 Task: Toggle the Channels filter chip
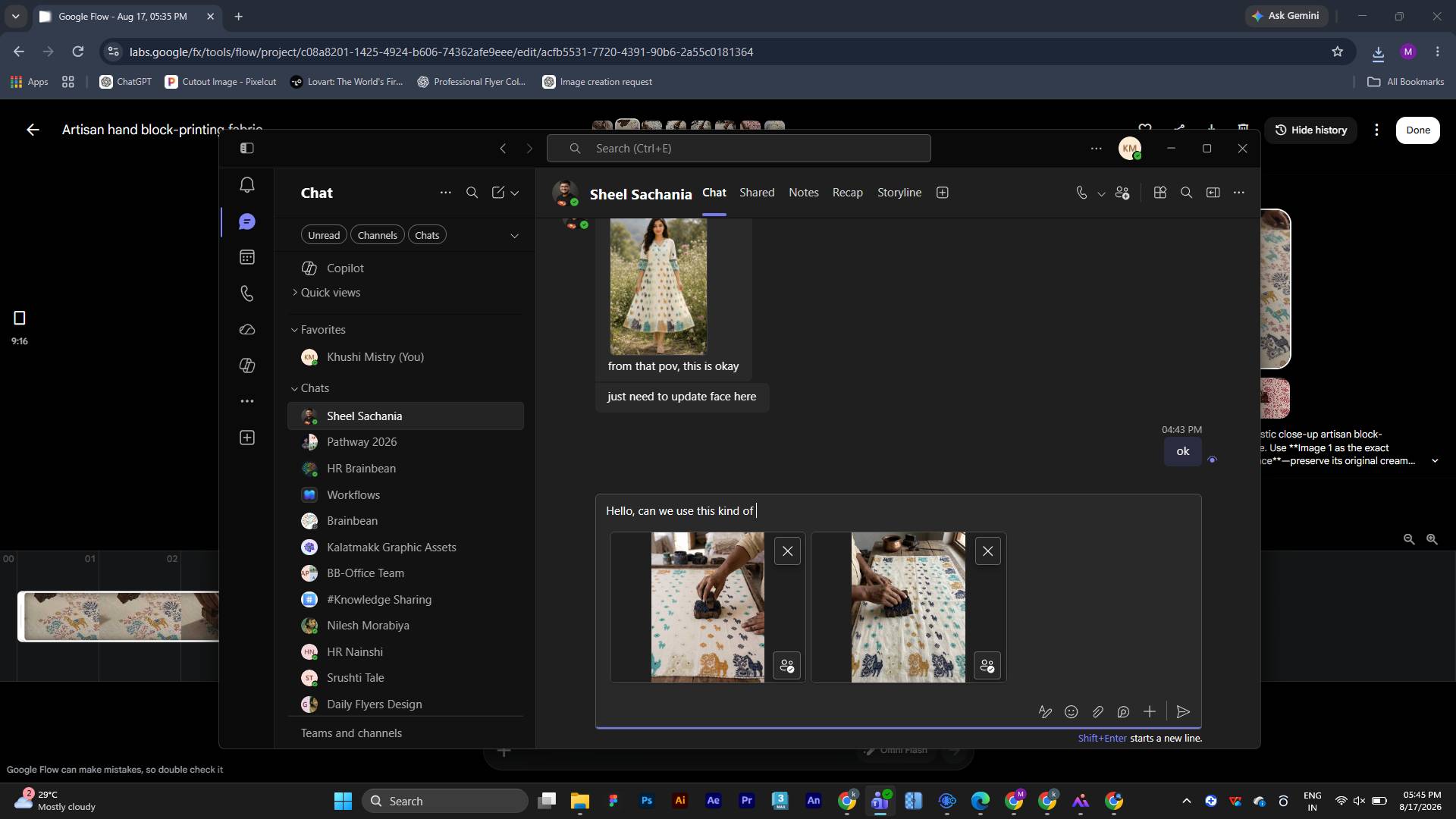click(377, 235)
